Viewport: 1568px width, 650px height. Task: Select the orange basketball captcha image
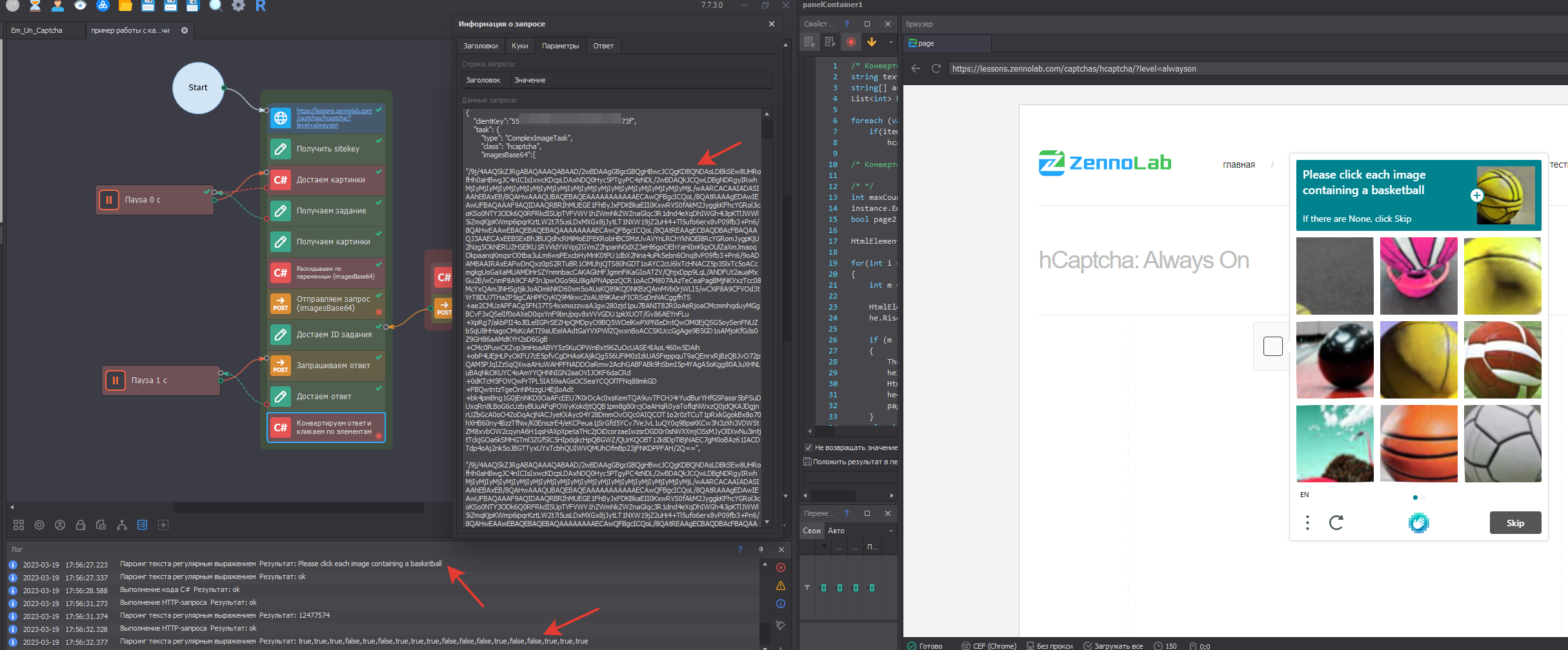pyautogui.click(x=1418, y=444)
